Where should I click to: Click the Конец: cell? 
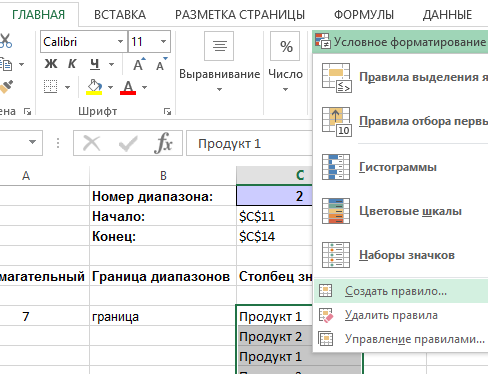163,236
